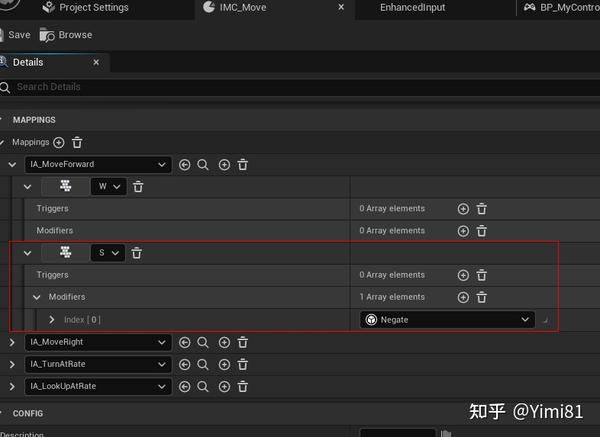Select the Details panel tab

(28, 62)
